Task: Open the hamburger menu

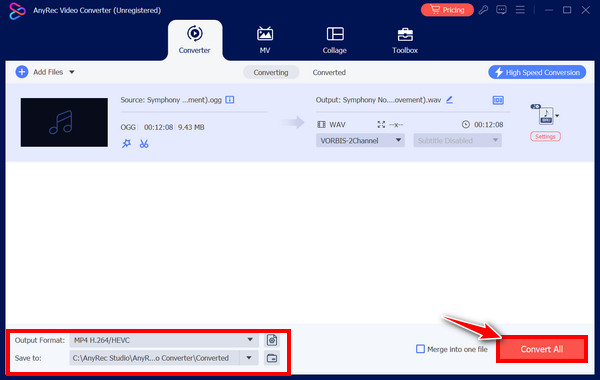Action: [520, 10]
